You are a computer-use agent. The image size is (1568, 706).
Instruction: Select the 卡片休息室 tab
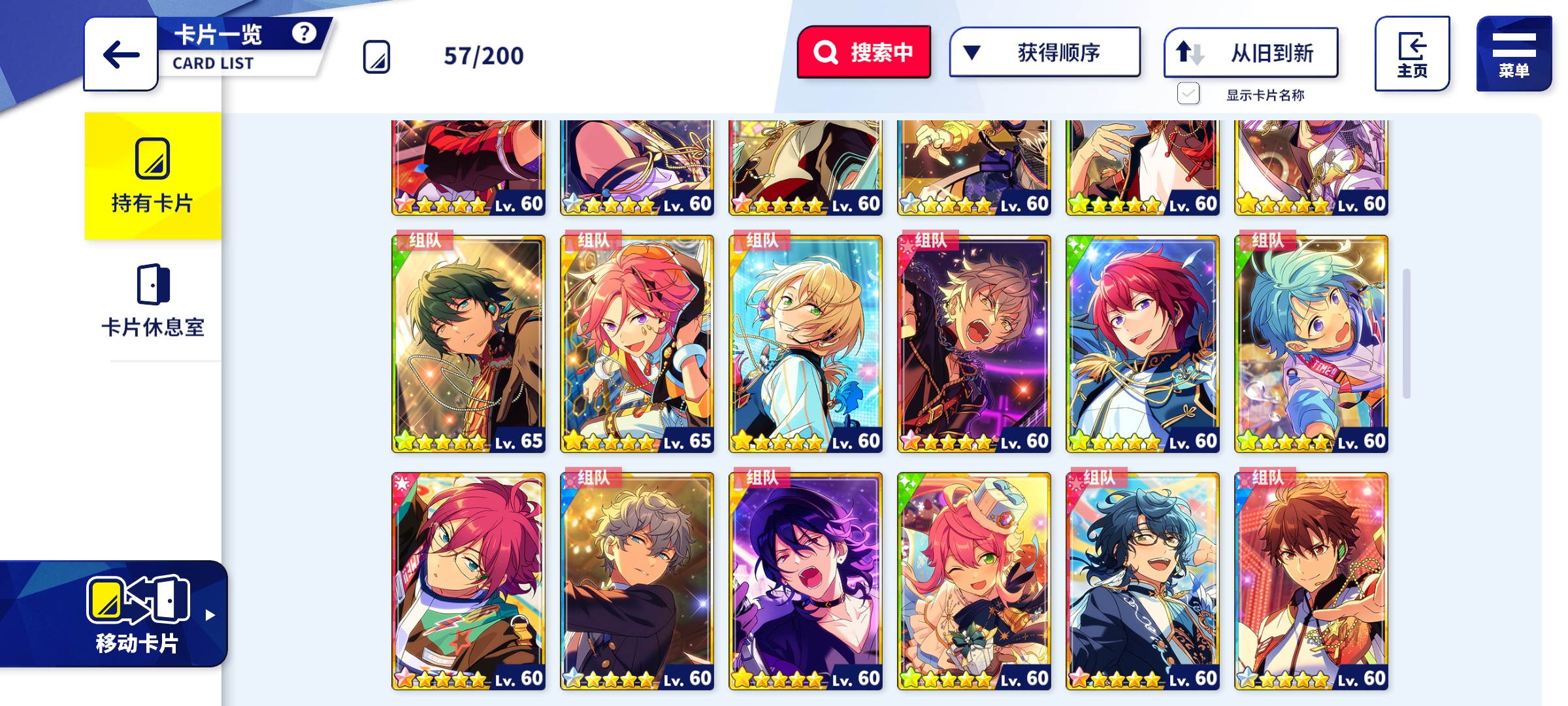[x=153, y=301]
